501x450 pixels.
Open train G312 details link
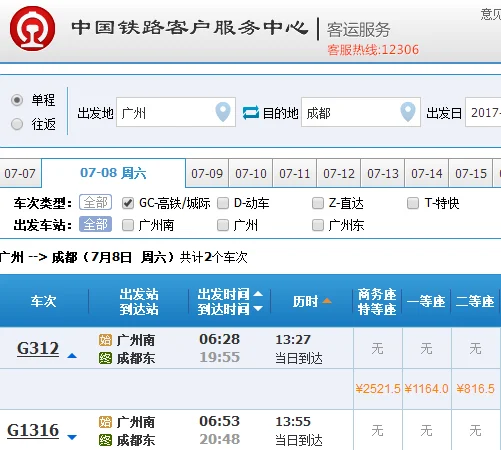coord(38,348)
